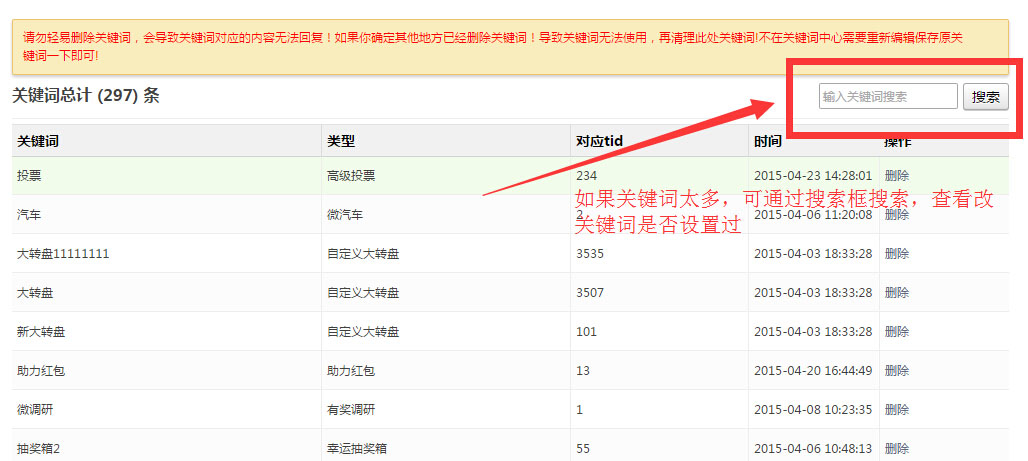1028x461 pixels.
Task: Click the keyword search input field
Action: point(887,97)
